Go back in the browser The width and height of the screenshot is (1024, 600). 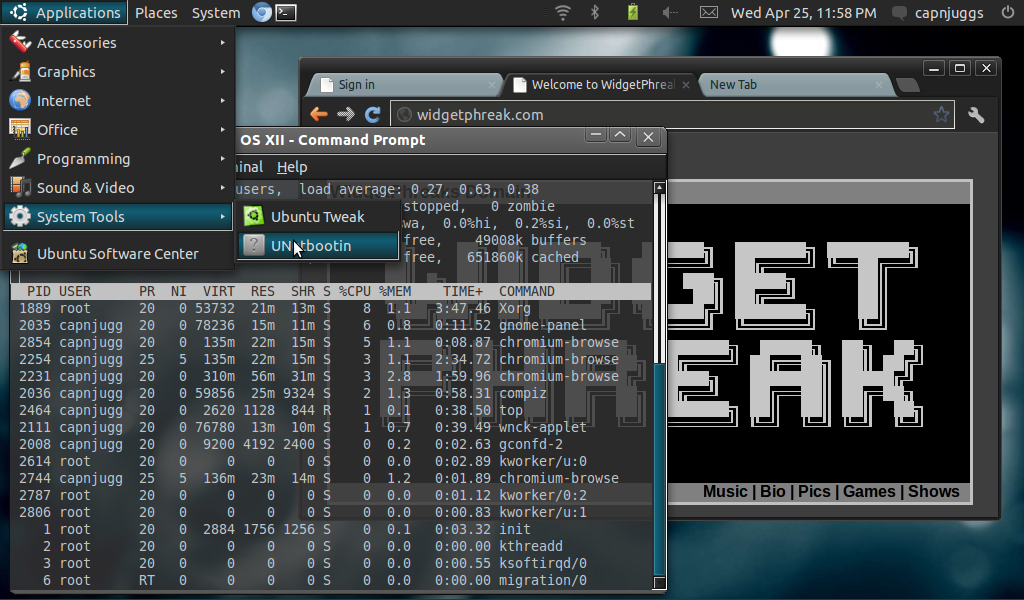tap(319, 114)
